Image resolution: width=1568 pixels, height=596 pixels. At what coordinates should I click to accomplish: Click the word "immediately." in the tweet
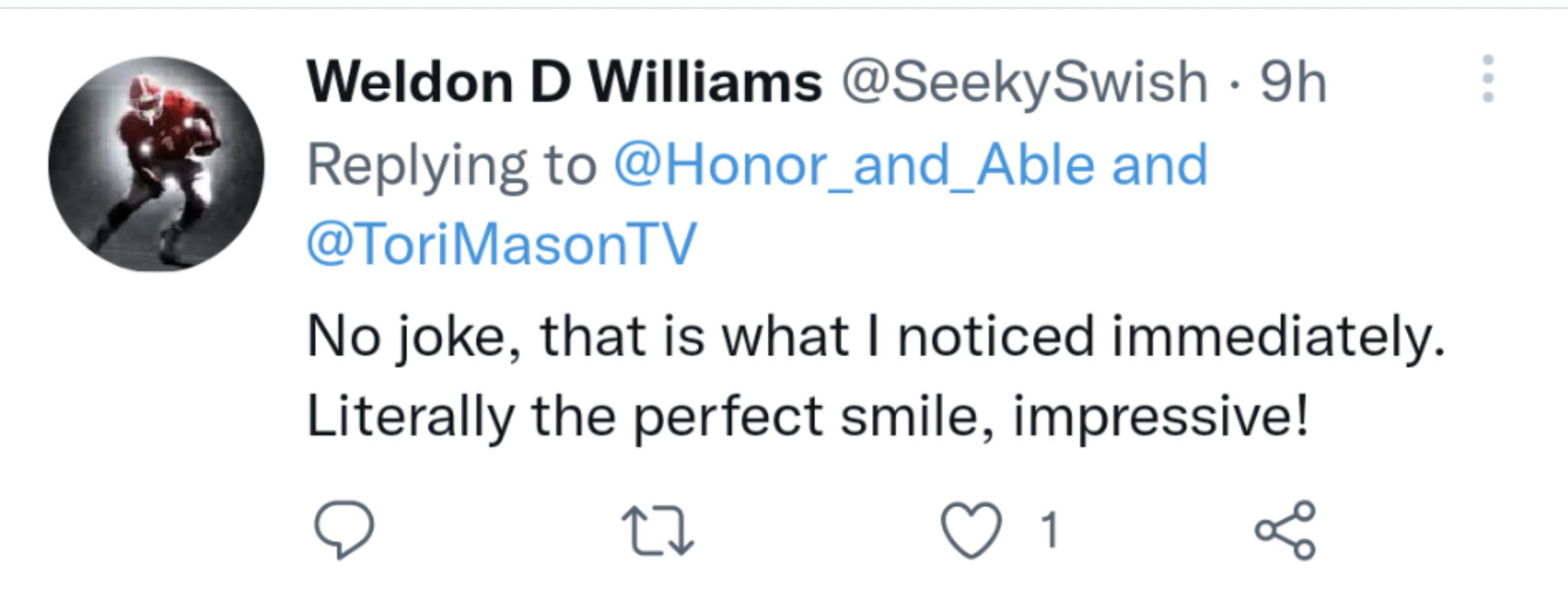pos(1278,337)
